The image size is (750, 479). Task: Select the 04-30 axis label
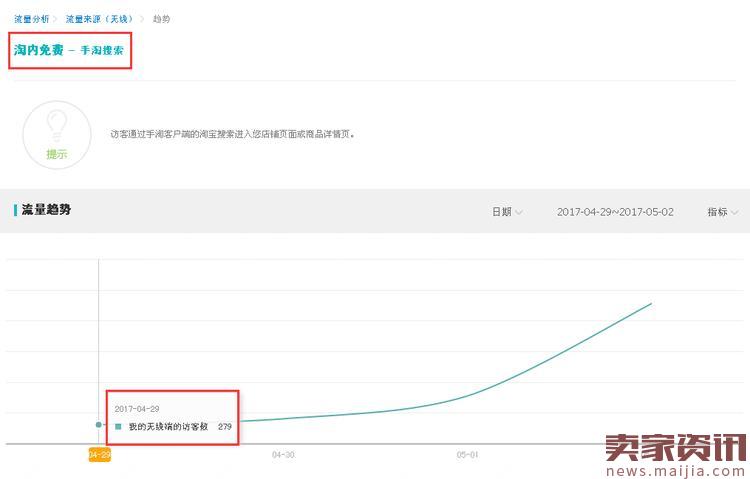click(283, 455)
